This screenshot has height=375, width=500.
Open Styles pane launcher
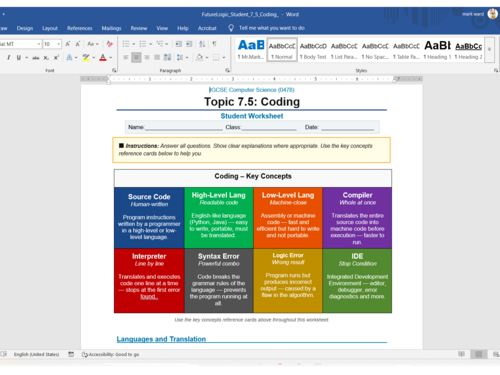click(x=496, y=70)
